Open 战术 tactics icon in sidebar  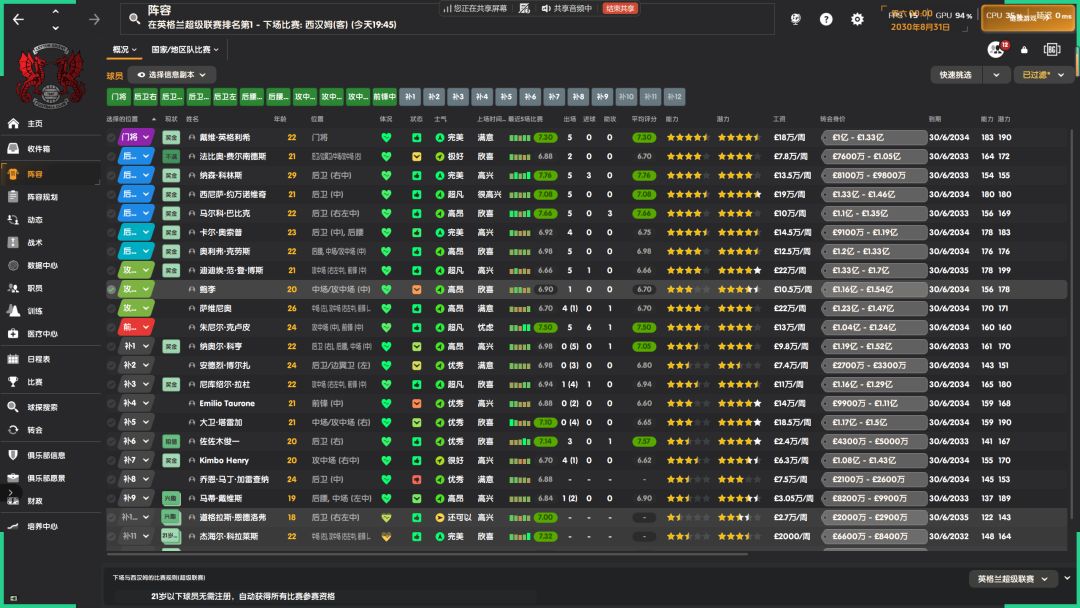(x=13, y=242)
